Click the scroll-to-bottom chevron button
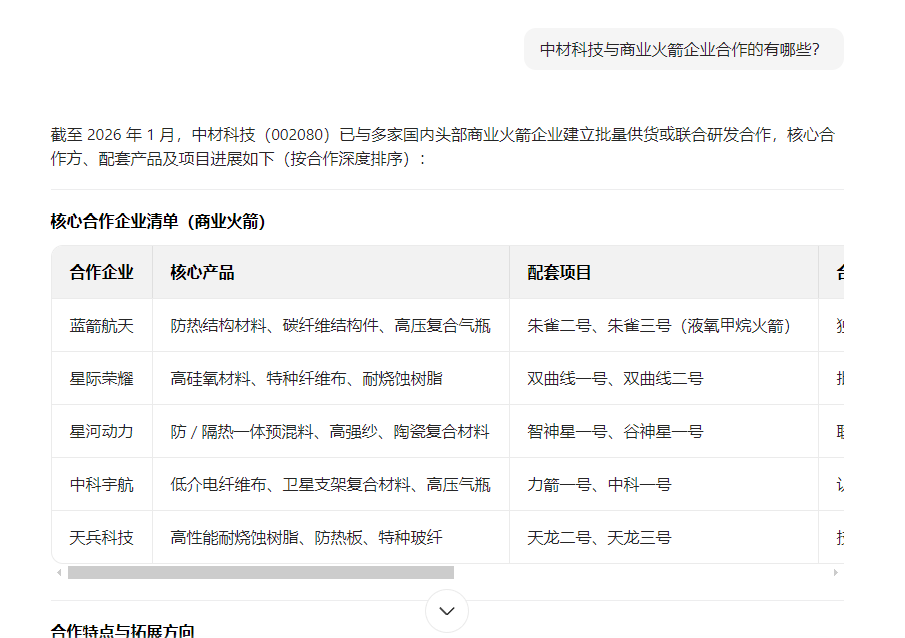 [x=447, y=611]
